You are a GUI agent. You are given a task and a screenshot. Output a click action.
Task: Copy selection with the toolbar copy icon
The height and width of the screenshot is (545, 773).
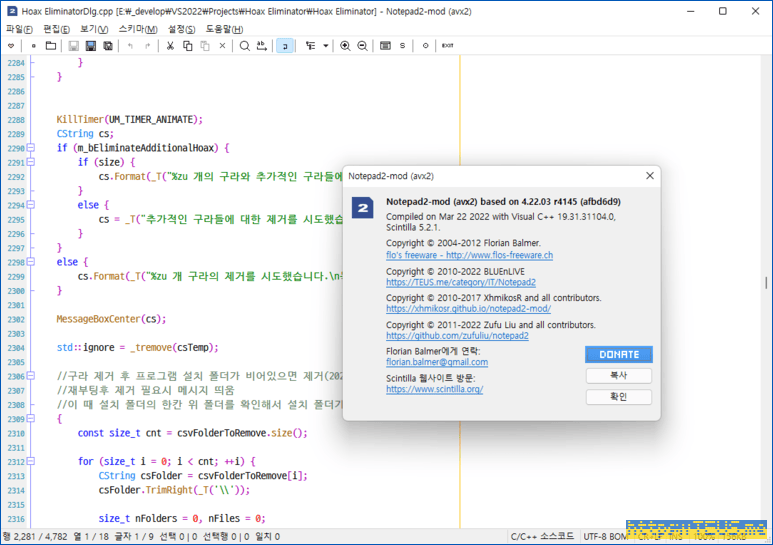point(187,46)
